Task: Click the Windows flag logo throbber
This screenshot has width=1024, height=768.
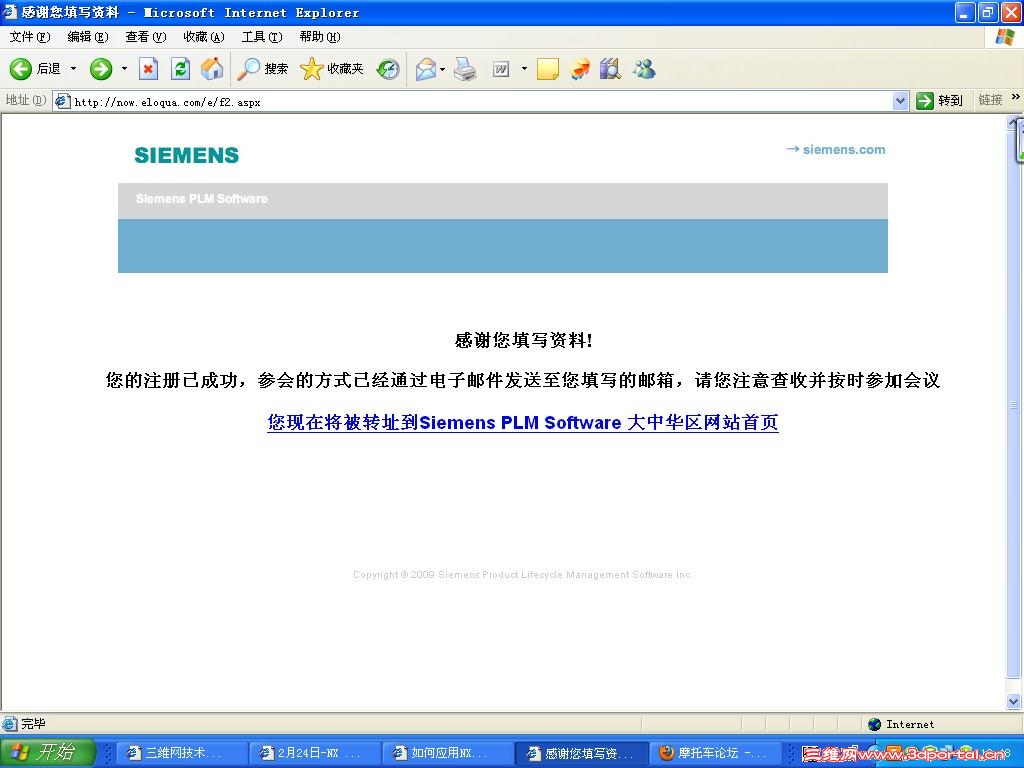Action: pyautogui.click(x=1004, y=37)
